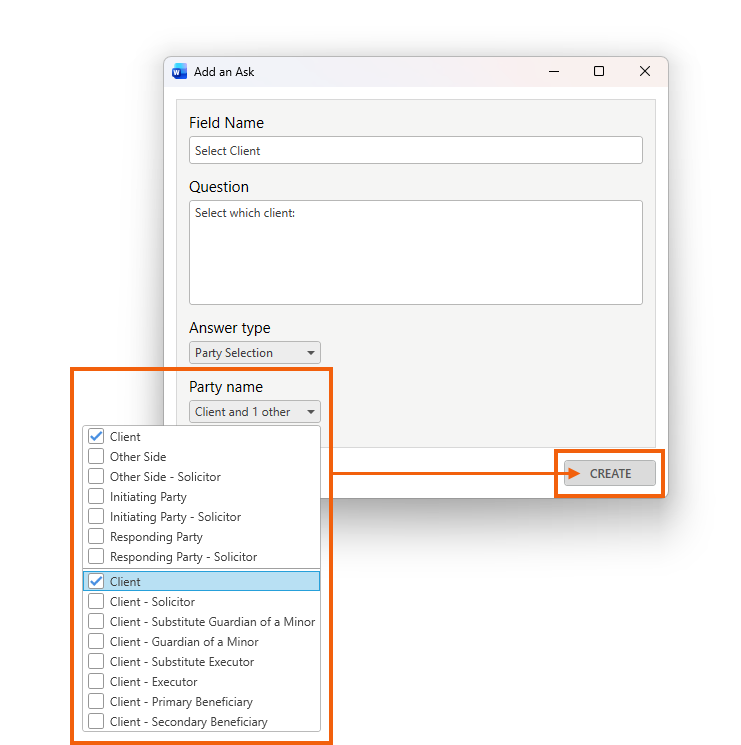This screenshot has width=741, height=745.
Task: Expand the Party name dropdown
Action: pyautogui.click(x=255, y=412)
